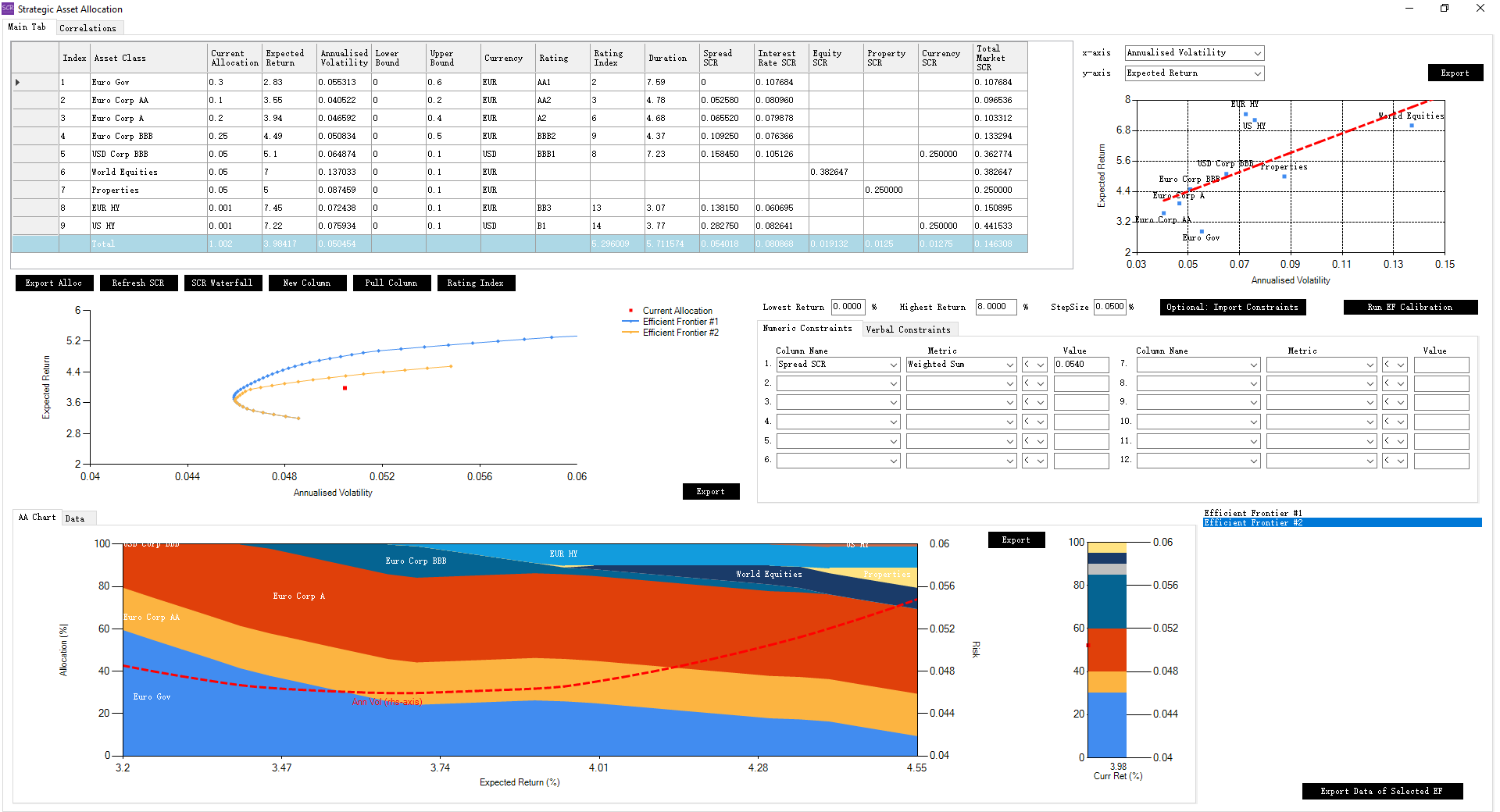1500x812 pixels.
Task: Click the Refresh SCR button
Action: [138, 283]
